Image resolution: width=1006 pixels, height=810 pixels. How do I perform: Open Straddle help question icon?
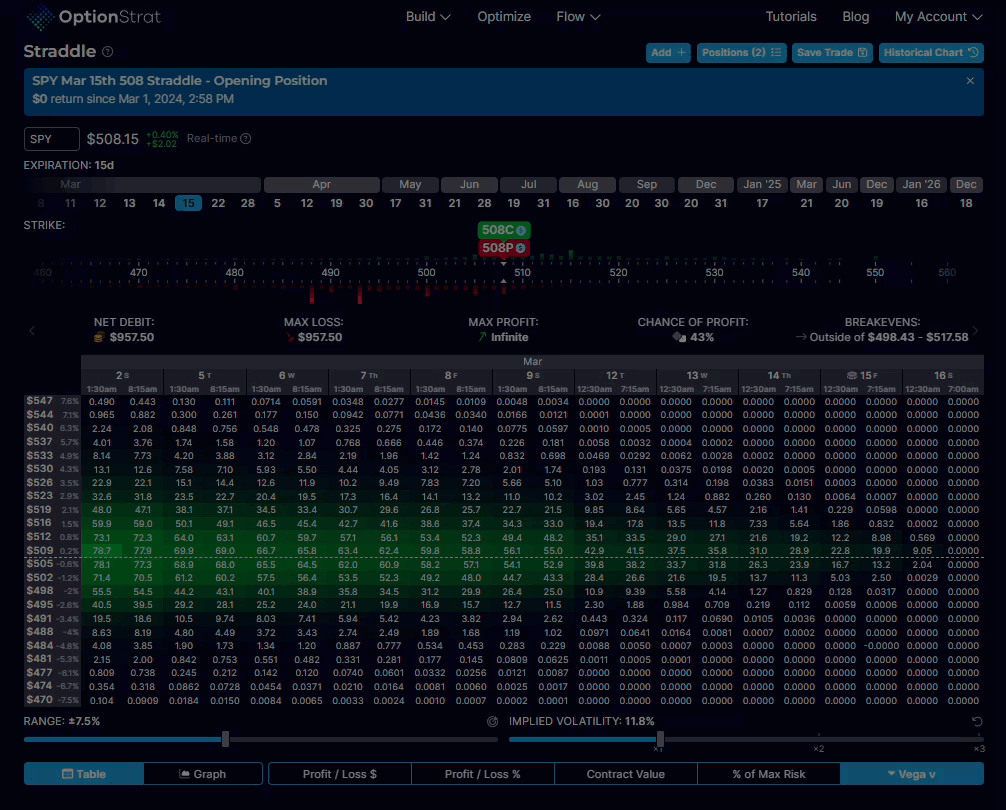pos(108,52)
